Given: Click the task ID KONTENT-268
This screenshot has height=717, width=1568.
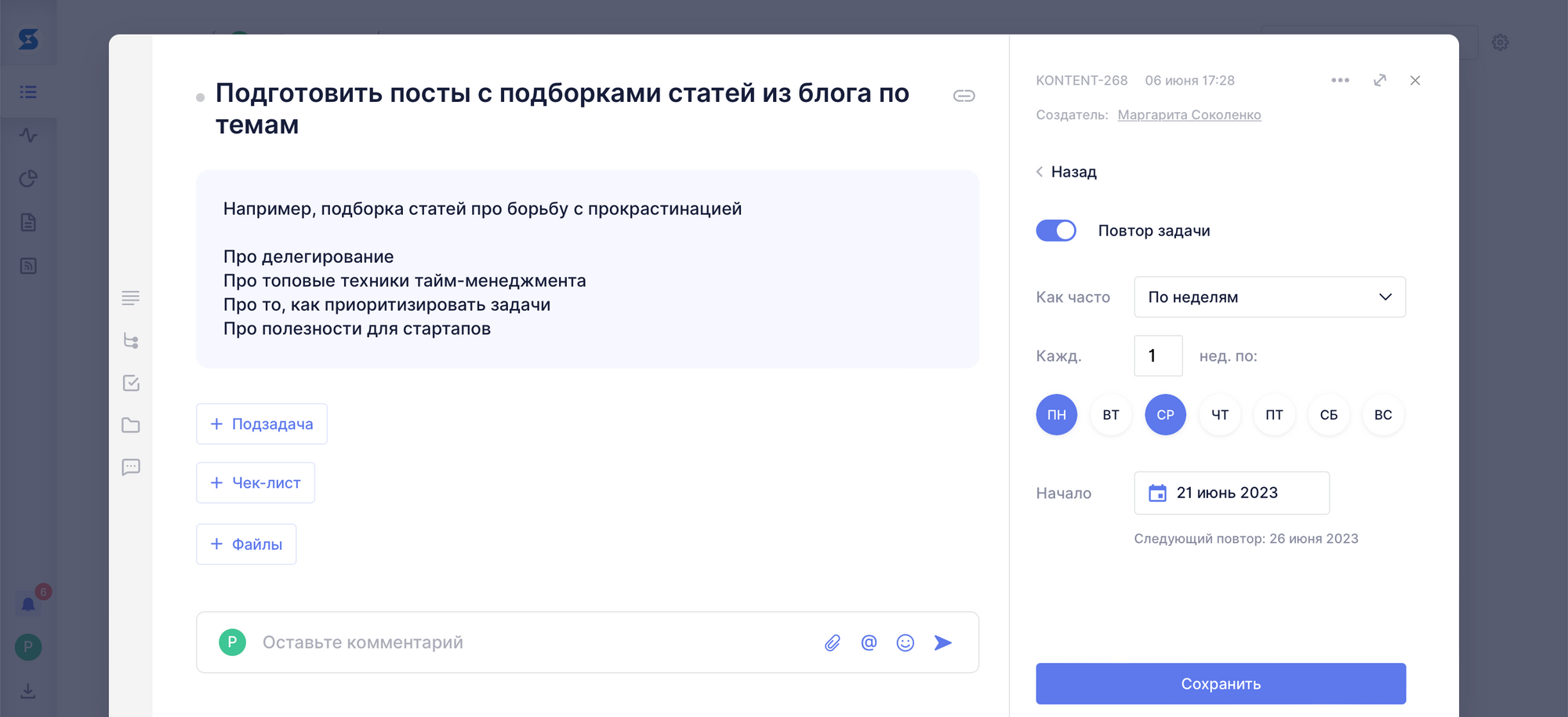Looking at the screenshot, I should click(x=1081, y=80).
